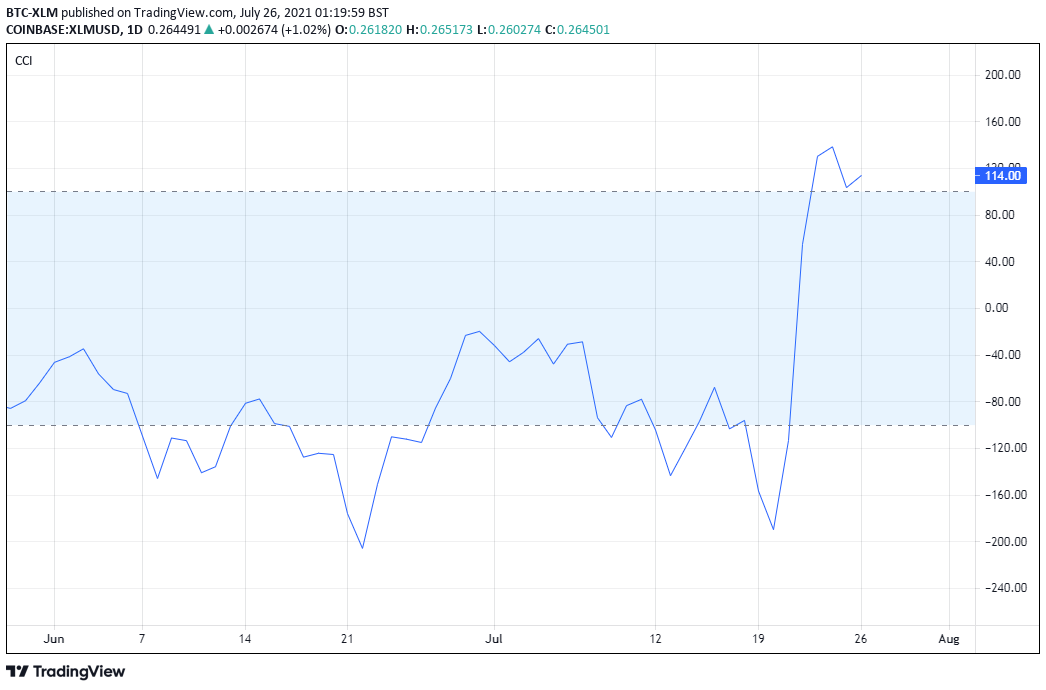The width and height of the screenshot is (1046, 690).
Task: Click the +0.002674 (+1.02%) change text
Action: click(274, 29)
